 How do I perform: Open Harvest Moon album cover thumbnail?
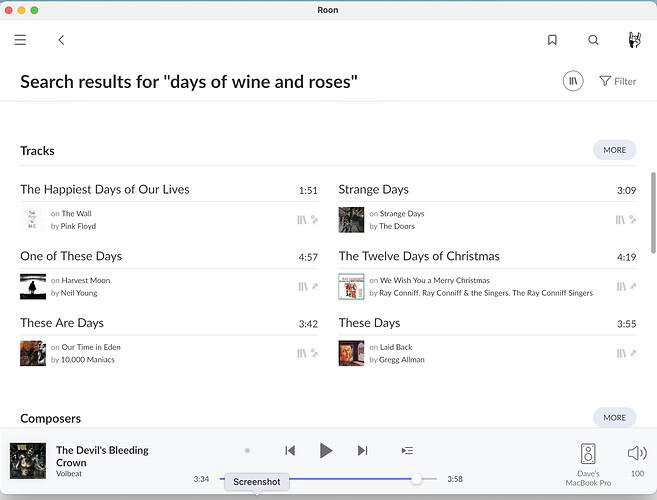pyautogui.click(x=33, y=287)
